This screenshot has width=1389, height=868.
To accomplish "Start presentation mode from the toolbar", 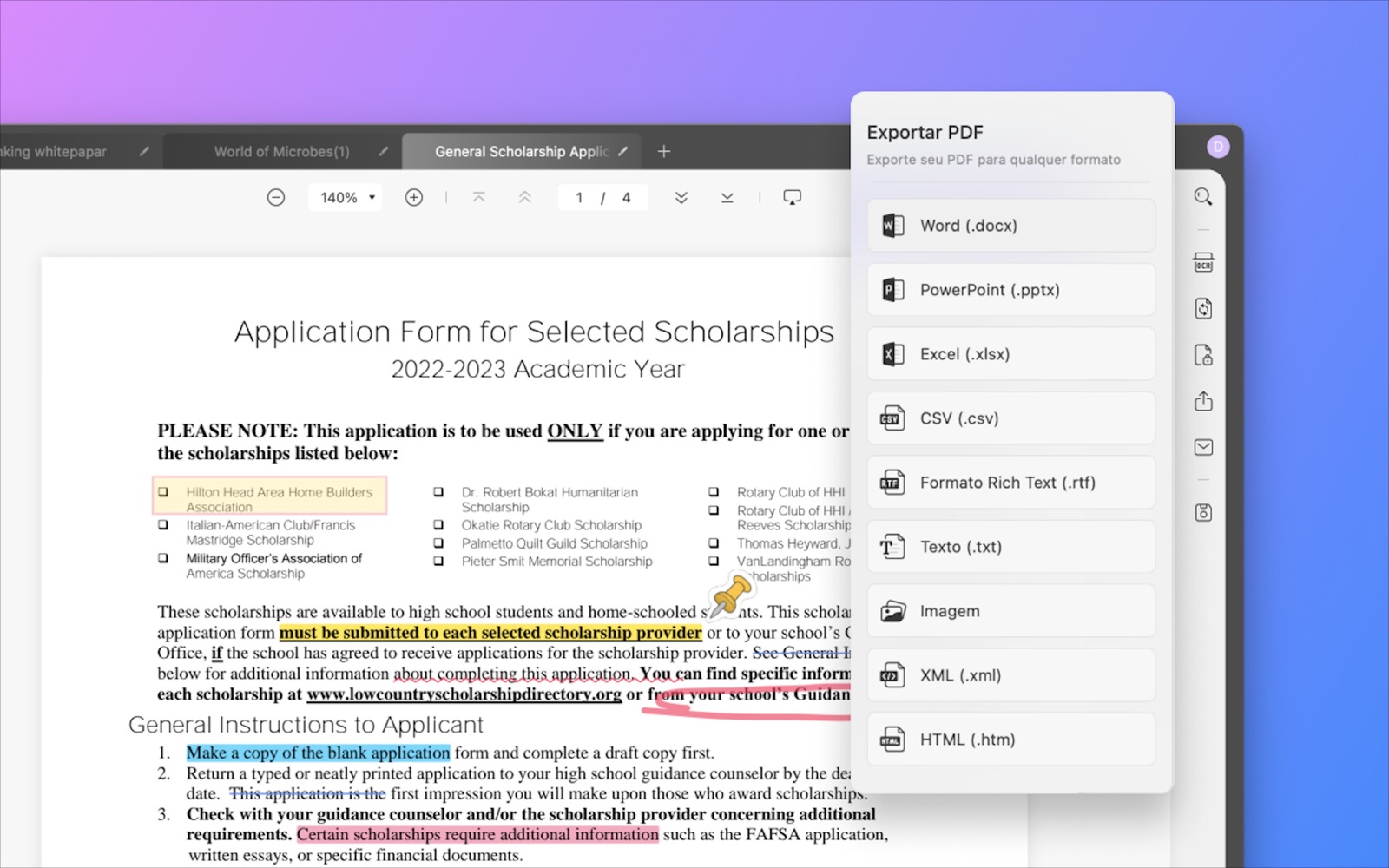I will coord(792,198).
